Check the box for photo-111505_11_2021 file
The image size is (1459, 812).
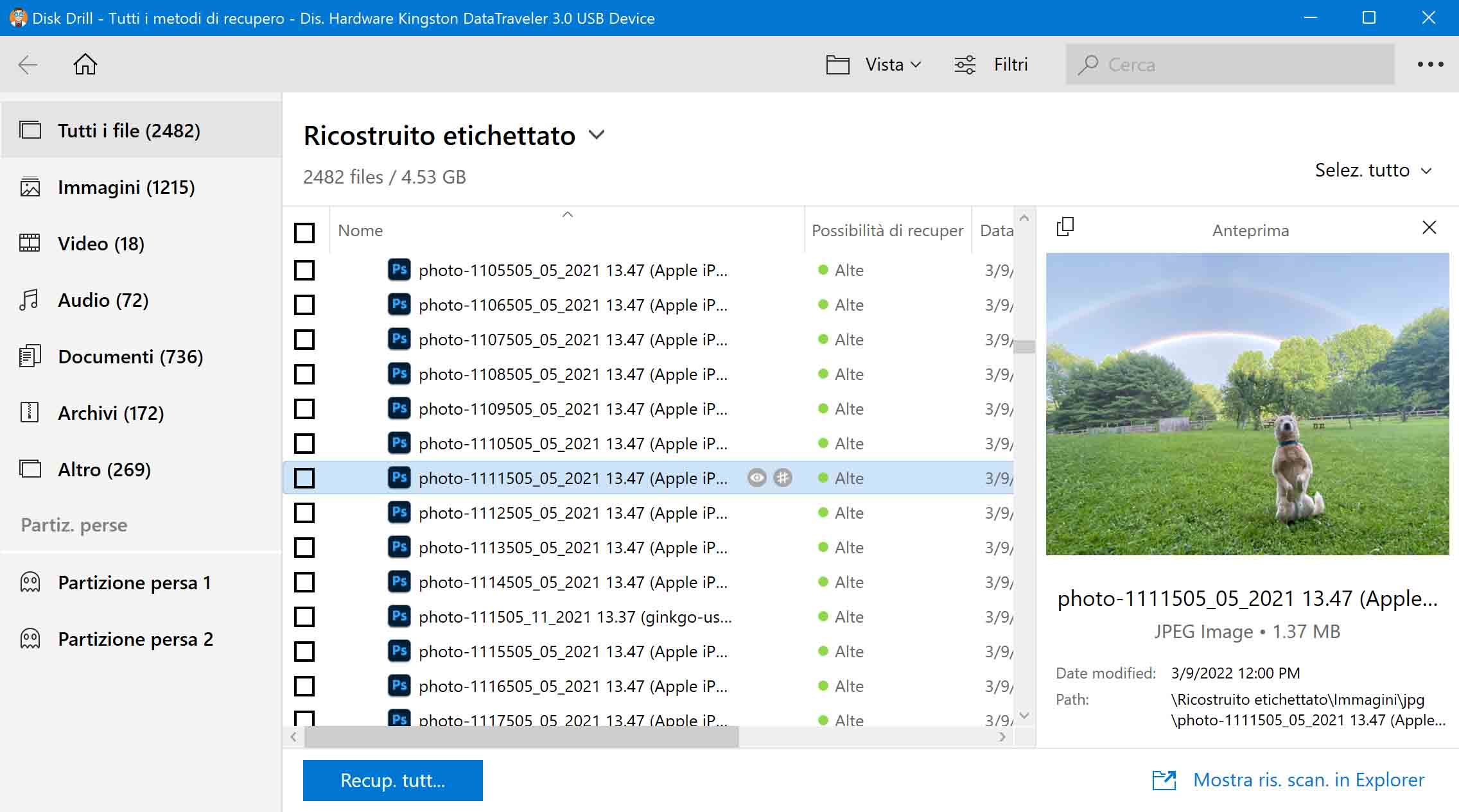(304, 617)
